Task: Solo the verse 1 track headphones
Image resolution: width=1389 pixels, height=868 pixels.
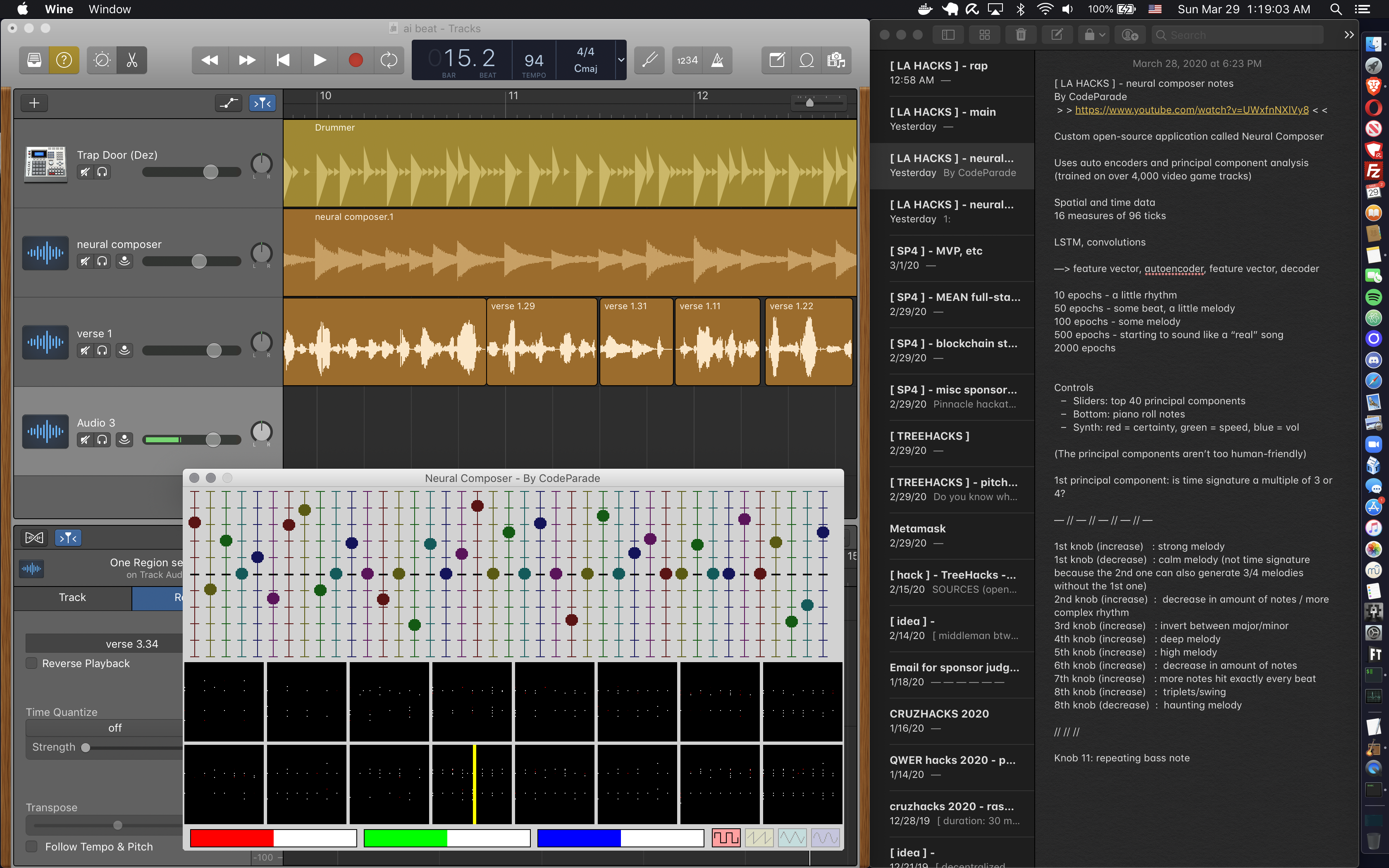Action: tap(102, 350)
